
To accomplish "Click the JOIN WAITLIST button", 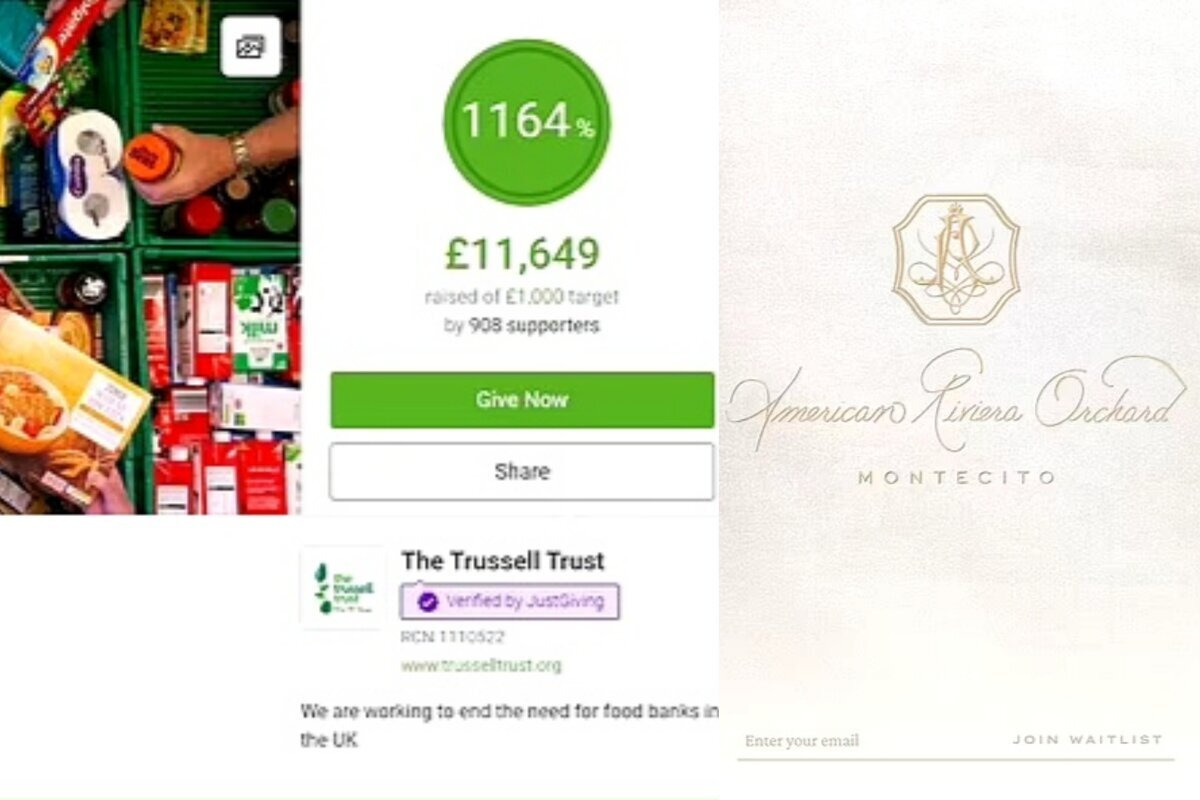I will pos(1087,740).
